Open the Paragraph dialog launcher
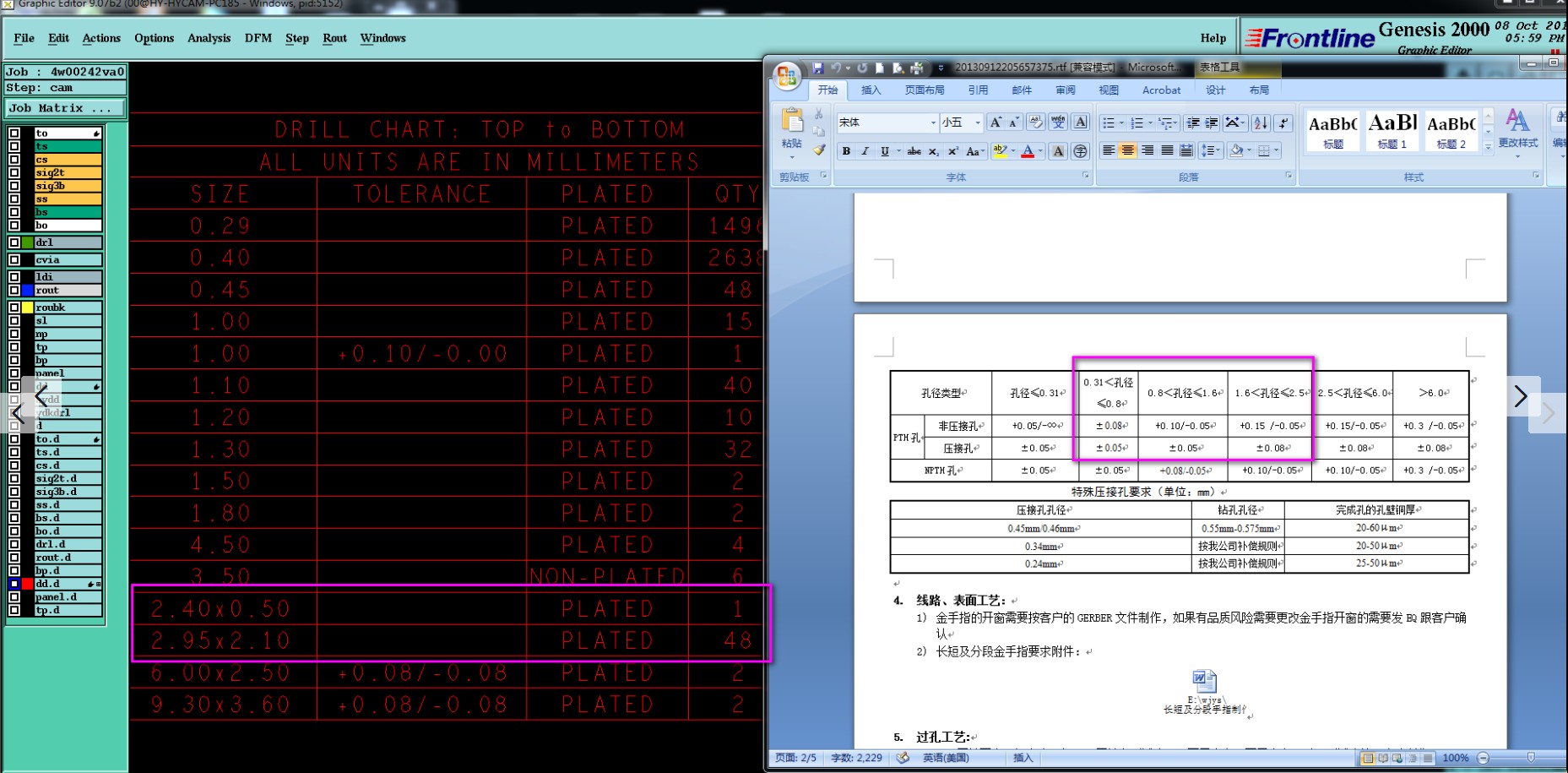The height and width of the screenshot is (773, 1568). 1289,176
